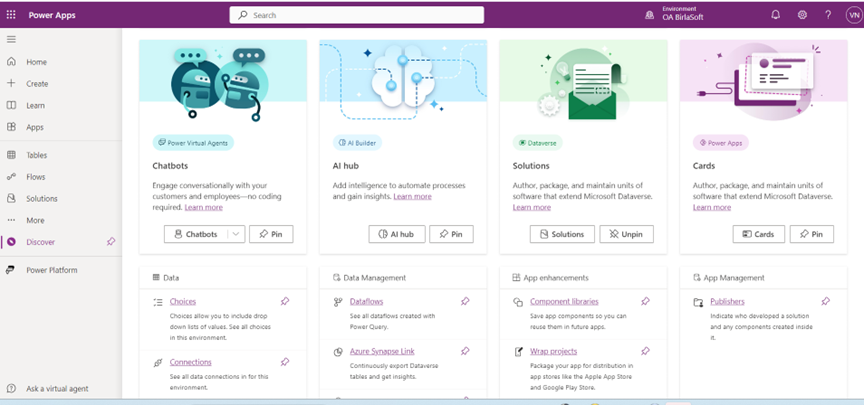
Task: Ask a virtual agent in sidebar
Action: point(58,388)
